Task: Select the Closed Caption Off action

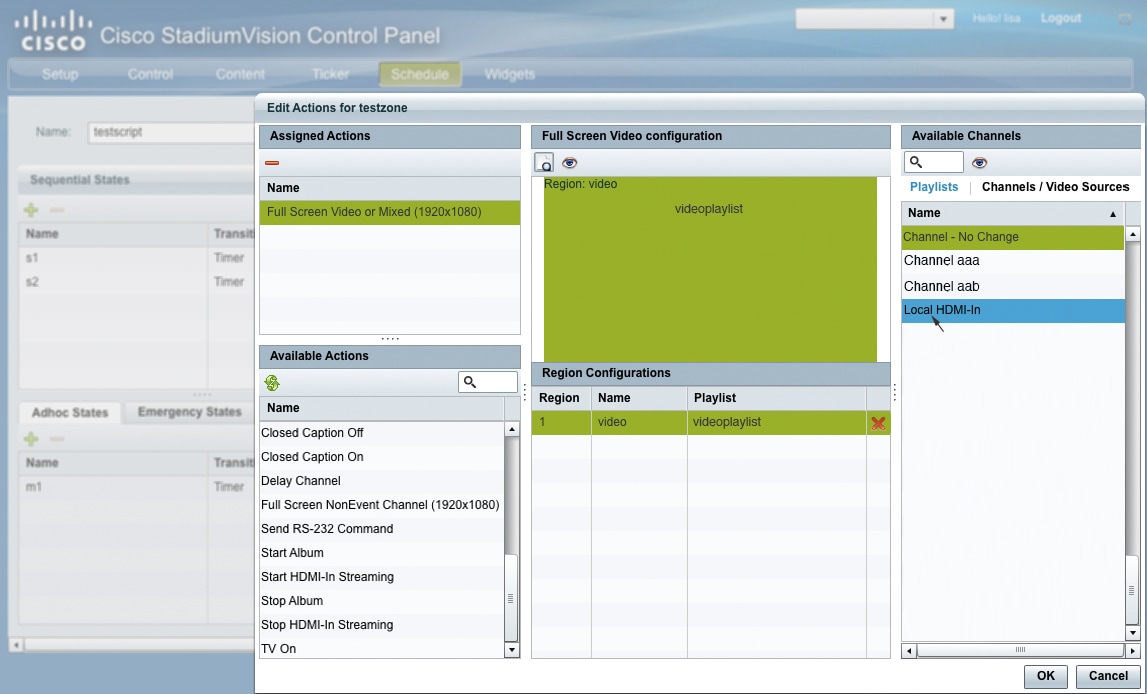Action: [x=382, y=433]
